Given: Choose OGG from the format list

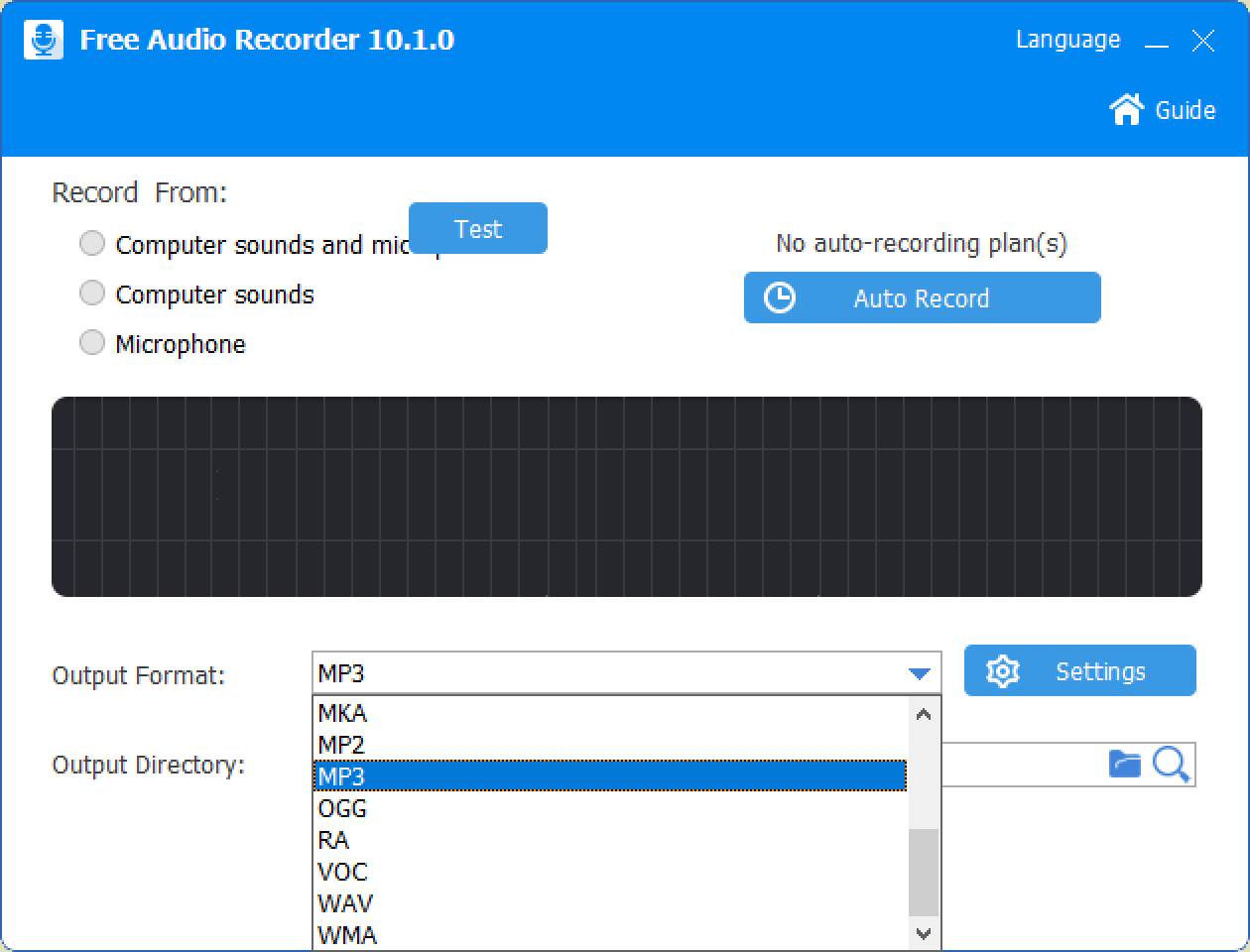Looking at the screenshot, I should click(x=342, y=808).
